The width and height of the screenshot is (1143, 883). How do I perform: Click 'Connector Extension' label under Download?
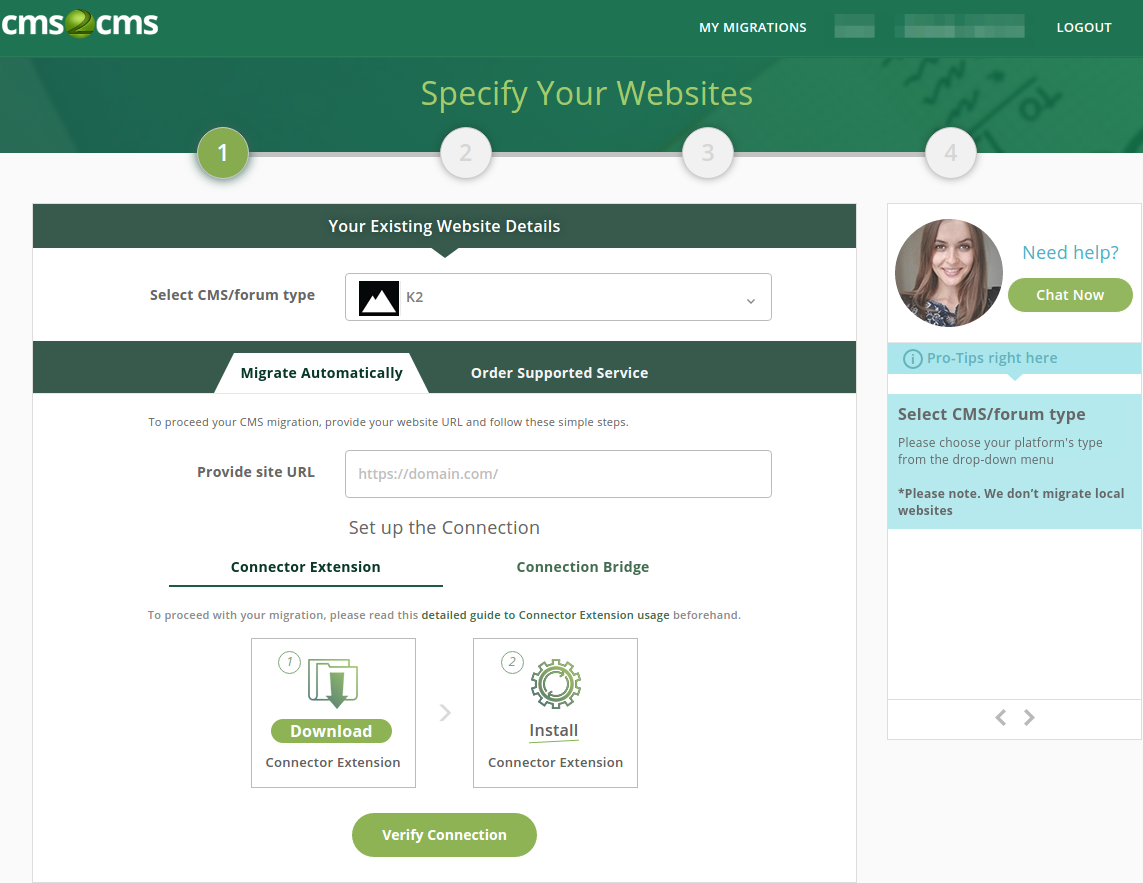333,763
